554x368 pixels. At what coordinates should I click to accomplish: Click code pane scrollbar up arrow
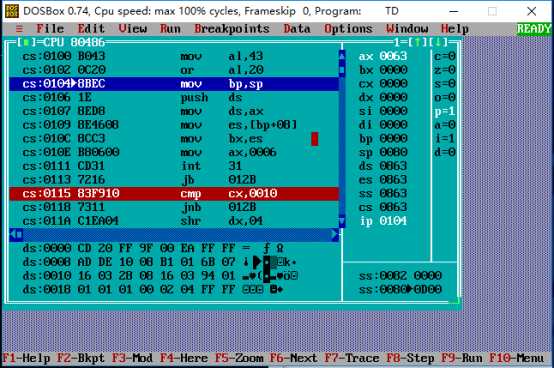pos(342,56)
